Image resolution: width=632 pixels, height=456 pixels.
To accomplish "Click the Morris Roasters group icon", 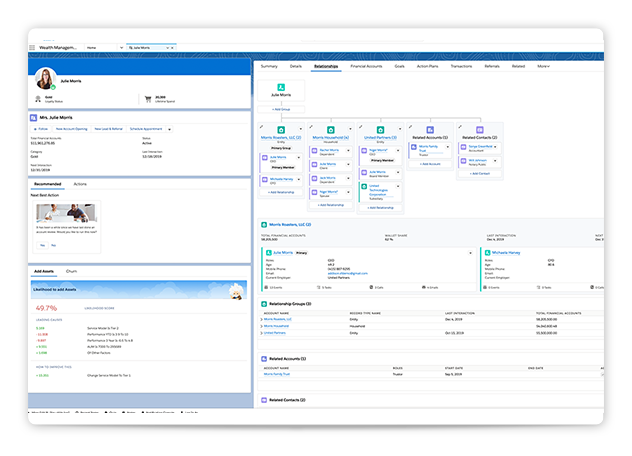I will [280, 130].
